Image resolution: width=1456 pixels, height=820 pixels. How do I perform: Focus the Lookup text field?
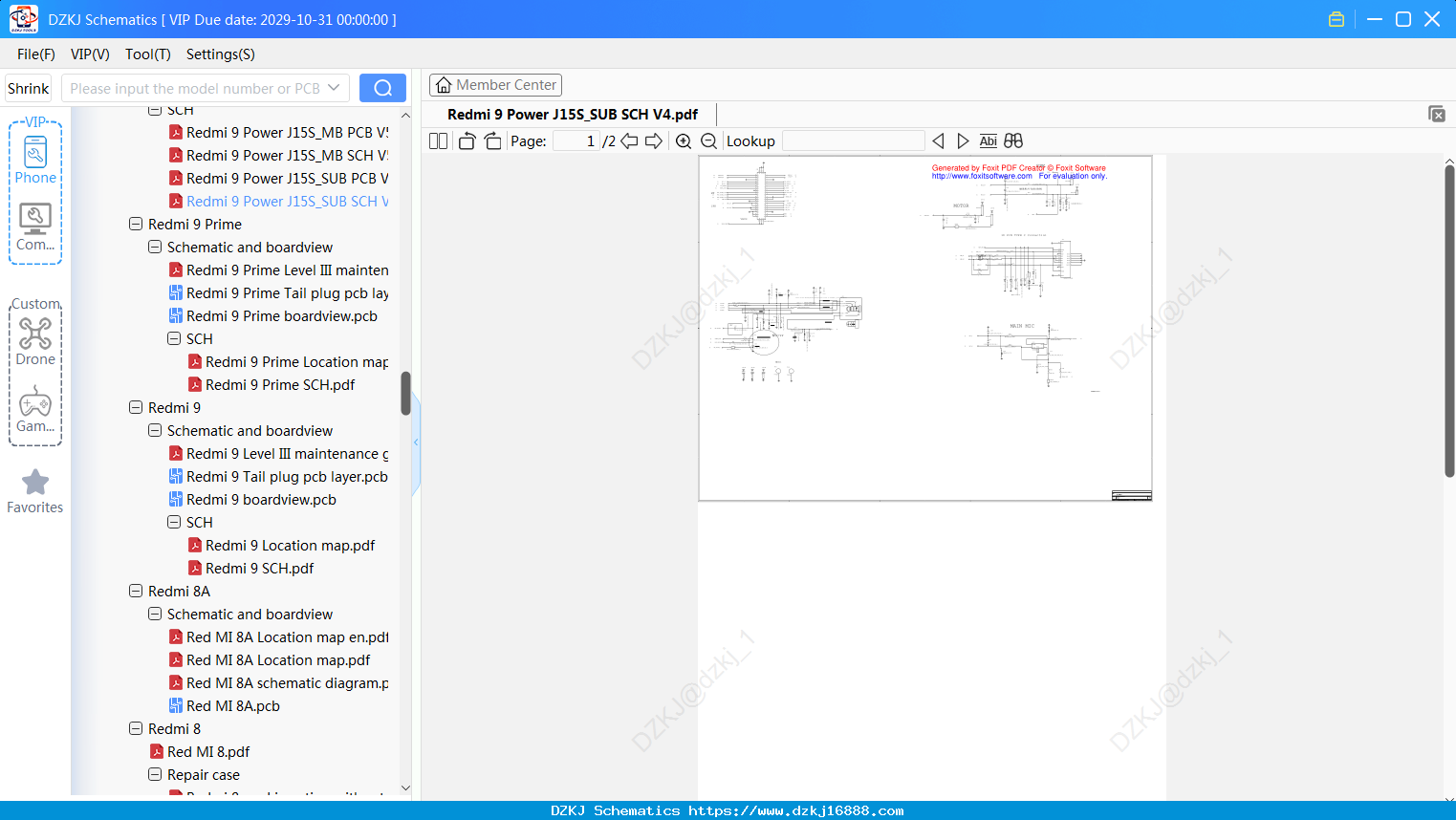point(853,141)
